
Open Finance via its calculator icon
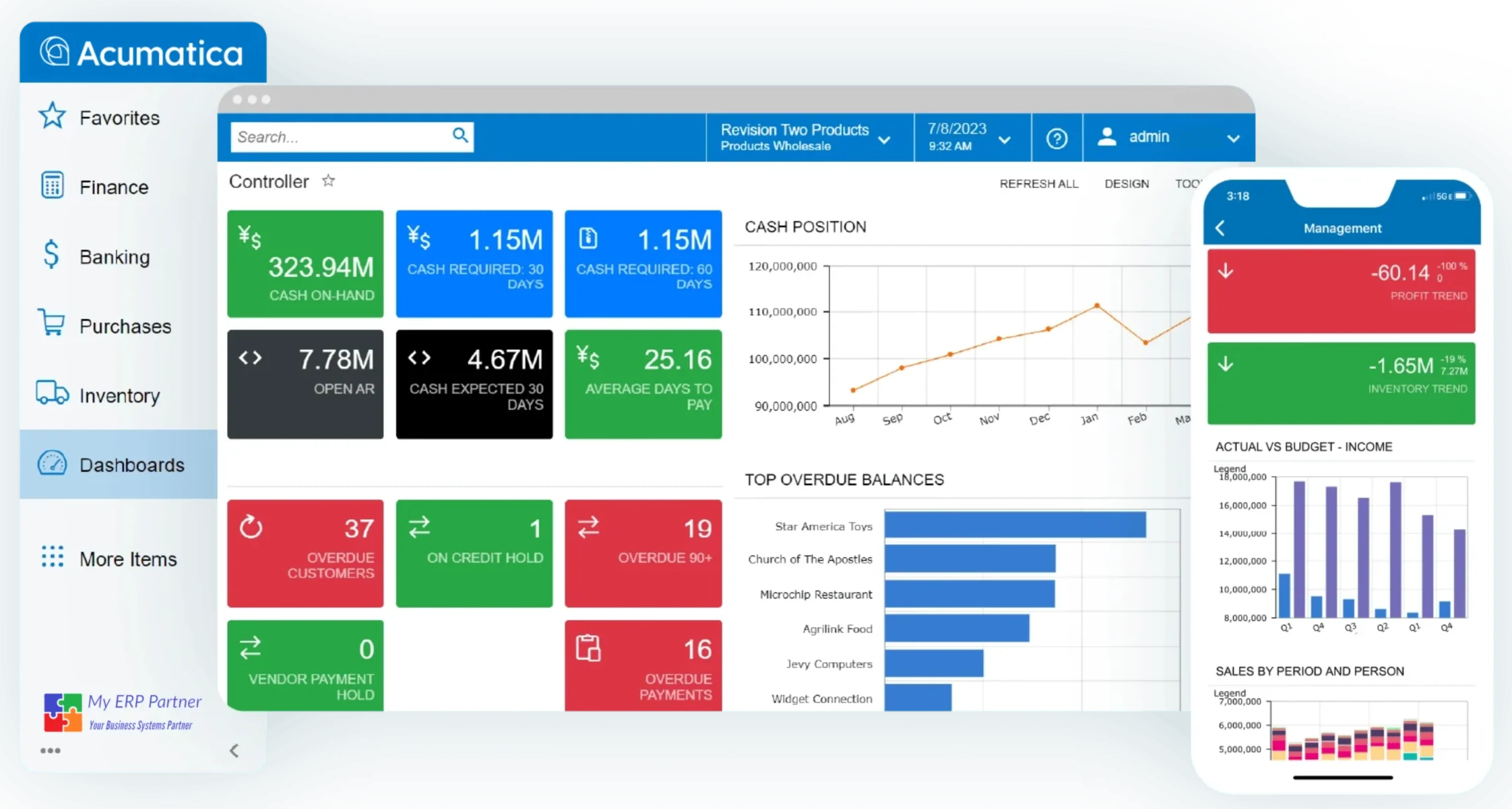coord(52,185)
